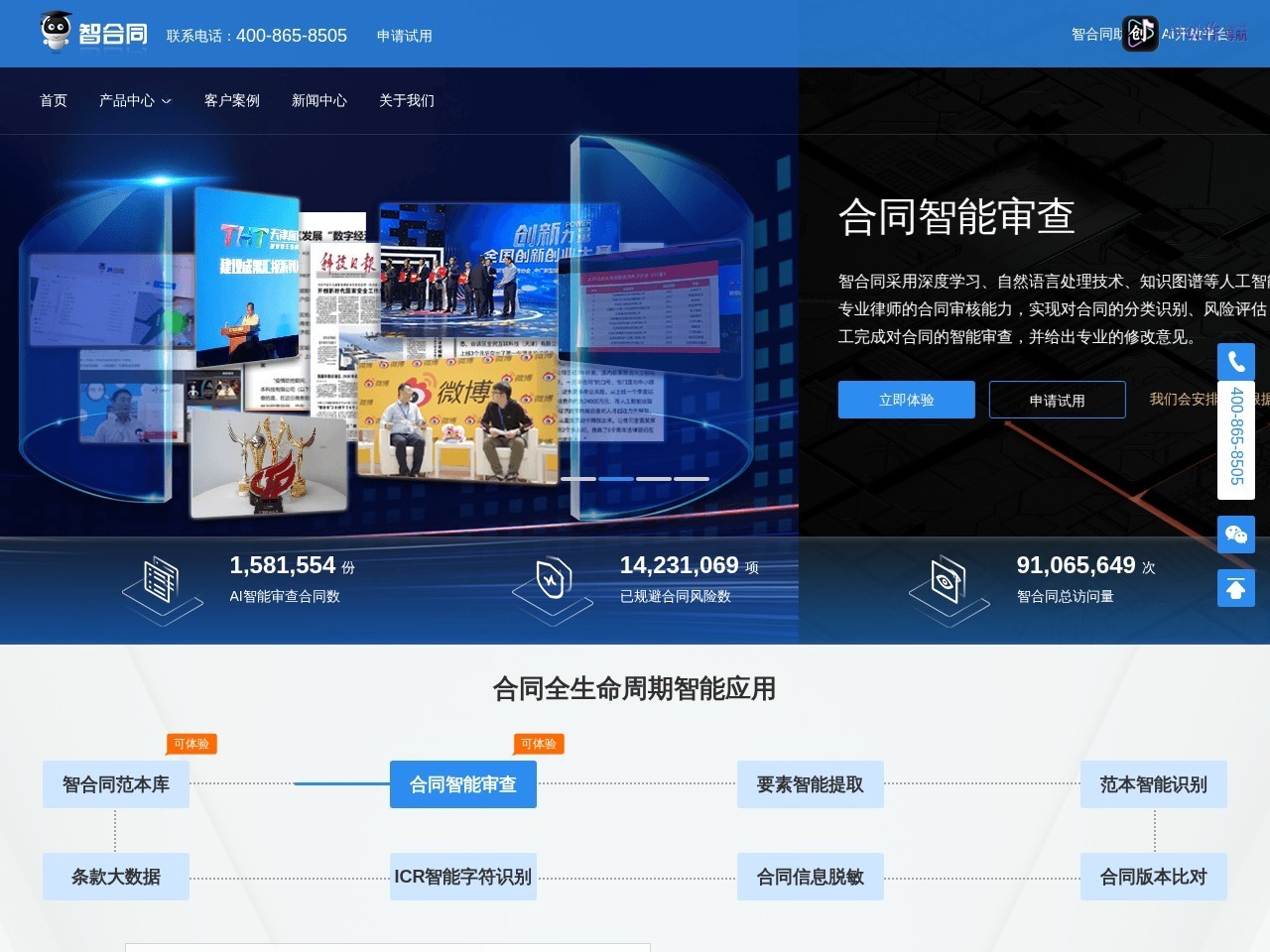The width and height of the screenshot is (1270, 952).
Task: Click the 91,065,649 visits count
Action: click(1077, 565)
